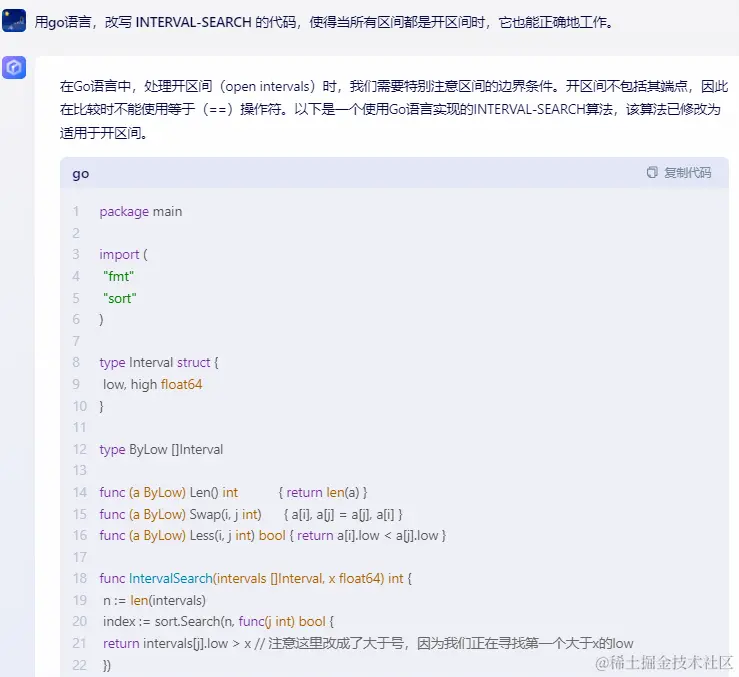Click the 复制代码 copy button

pos(679,173)
